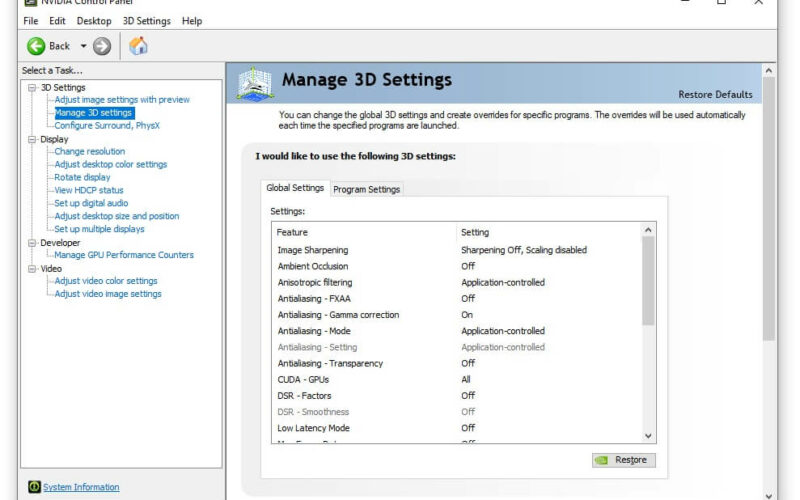Click the settings list scrollbar thumb
The width and height of the screenshot is (800, 500).
[x=648, y=281]
